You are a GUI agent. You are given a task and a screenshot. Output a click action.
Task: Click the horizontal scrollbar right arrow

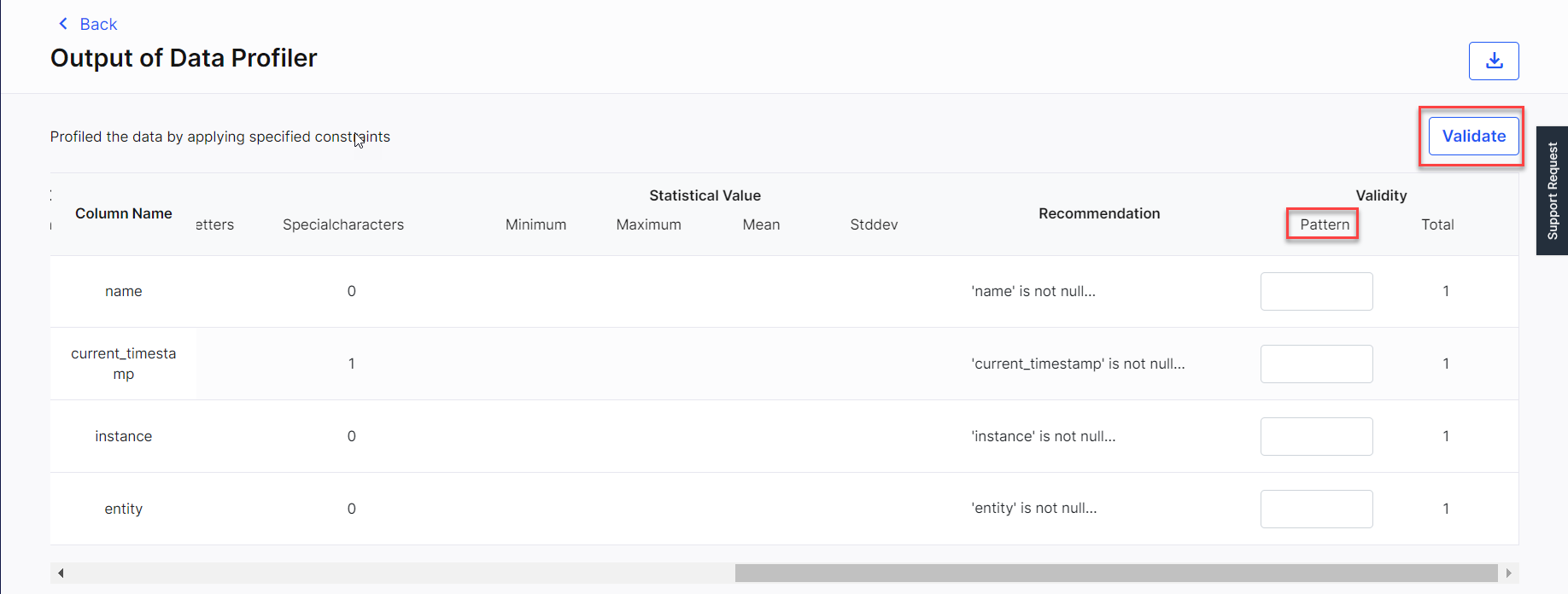point(1508,573)
